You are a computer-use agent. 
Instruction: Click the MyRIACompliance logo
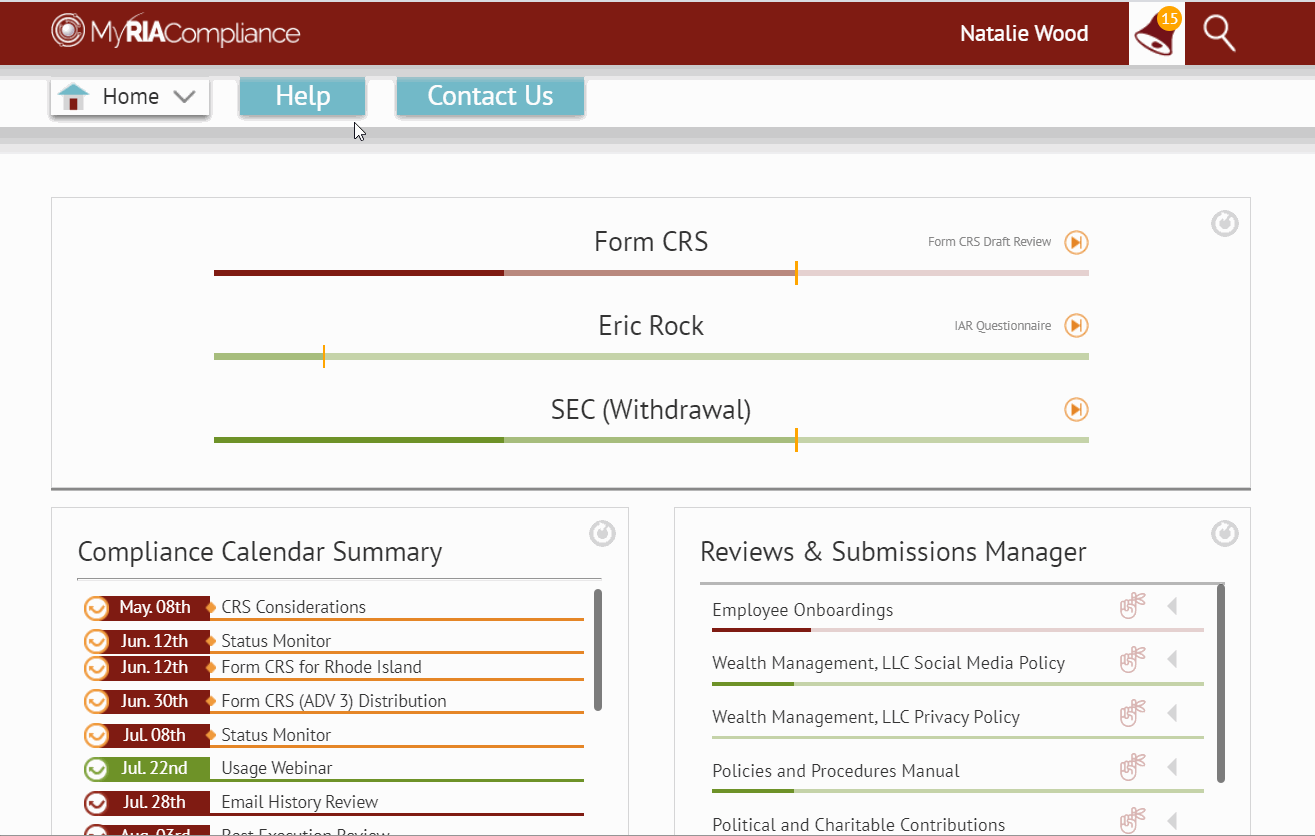pyautogui.click(x=176, y=32)
